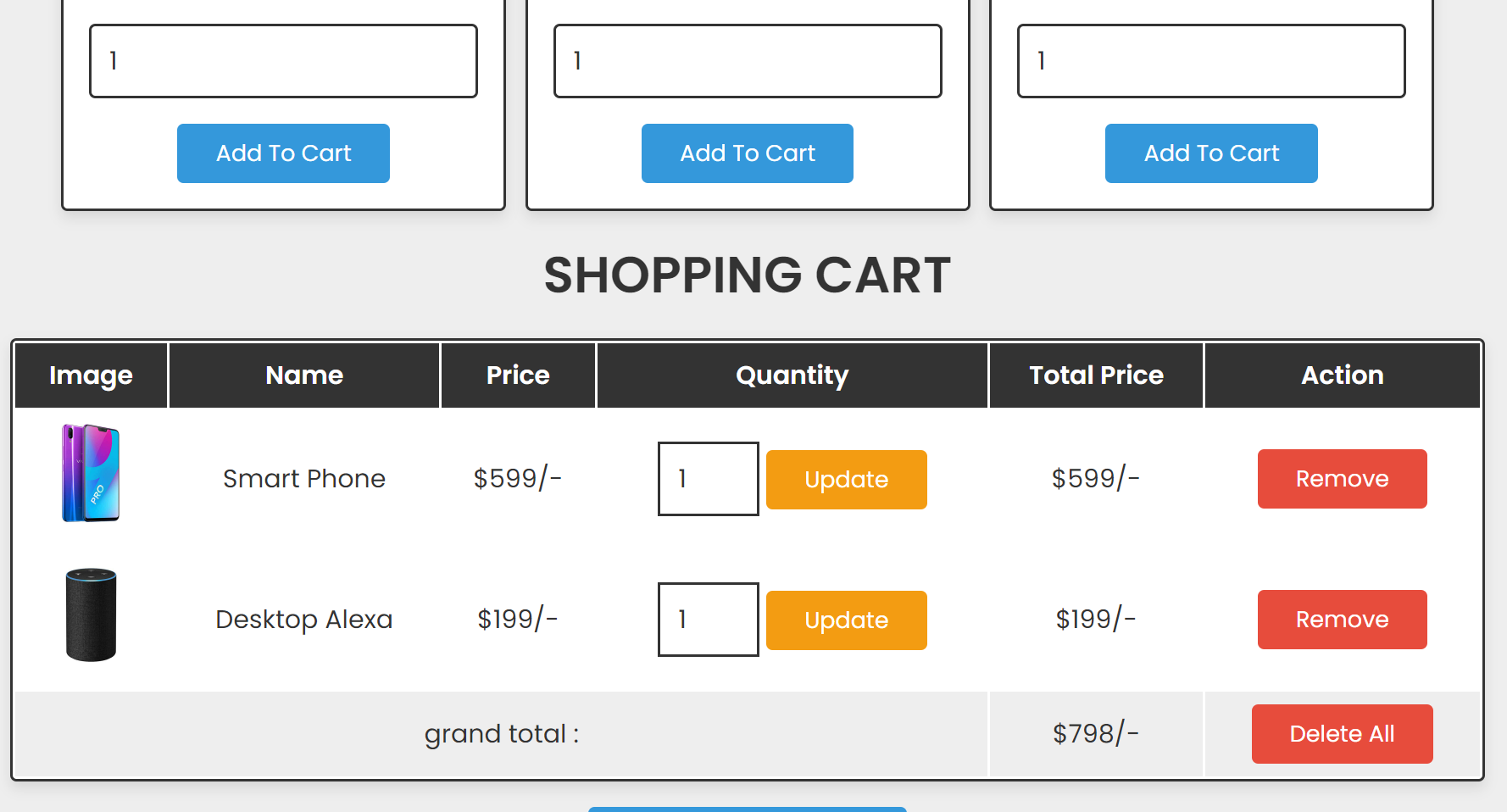Focus the first product quantity field
This screenshot has width=1507, height=812.
[x=283, y=61]
